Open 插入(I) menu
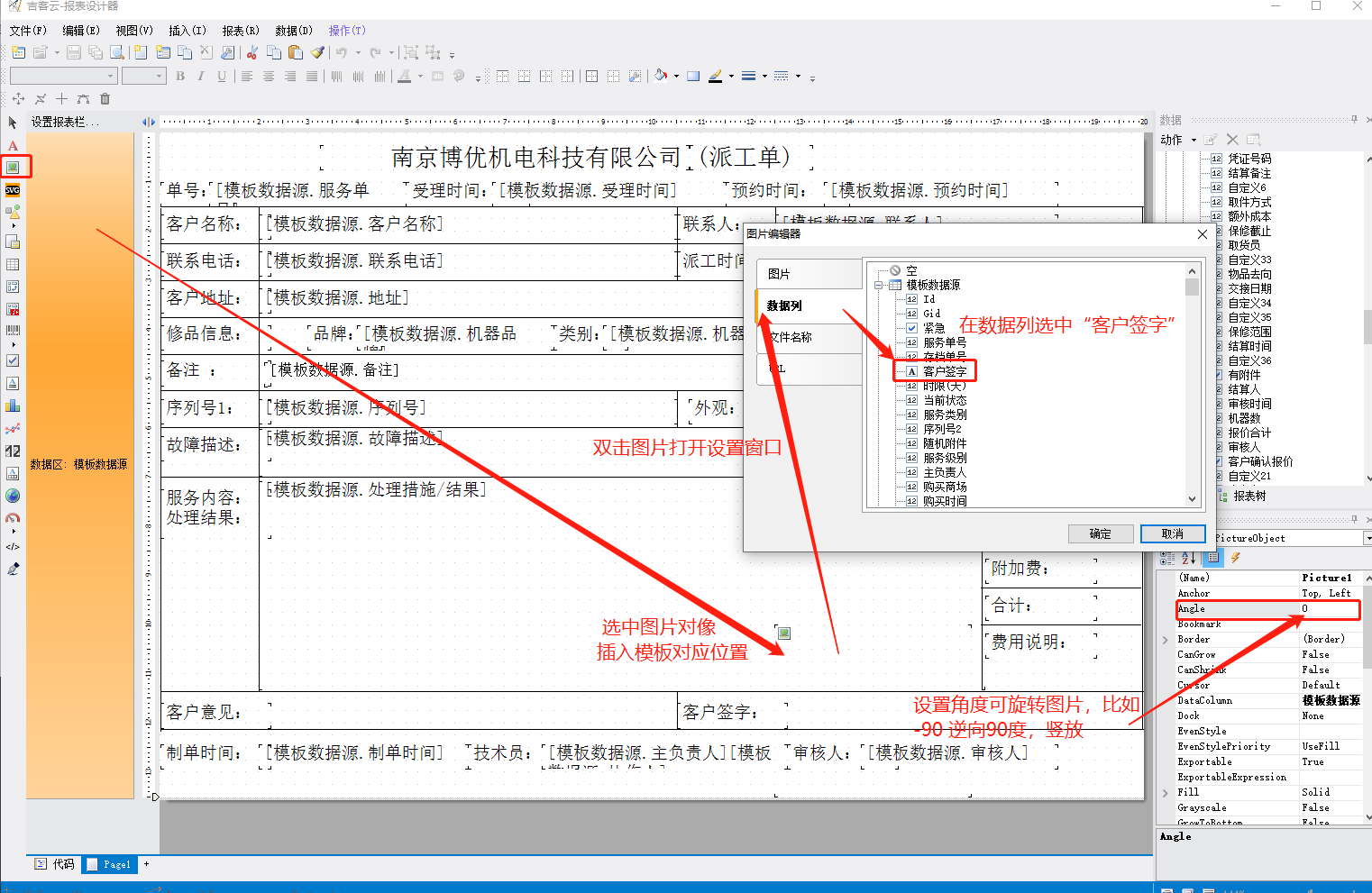 (188, 31)
